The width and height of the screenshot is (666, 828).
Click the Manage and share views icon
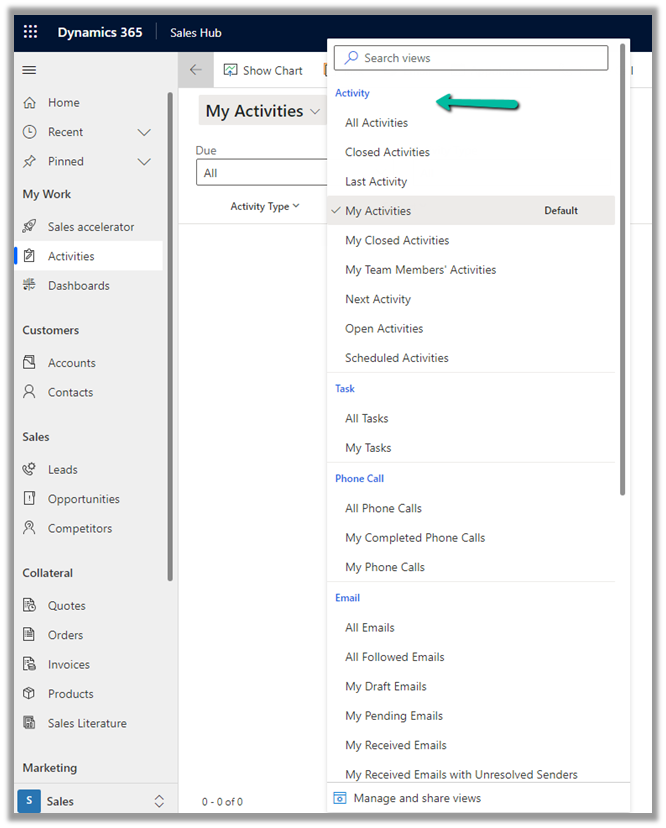(340, 798)
